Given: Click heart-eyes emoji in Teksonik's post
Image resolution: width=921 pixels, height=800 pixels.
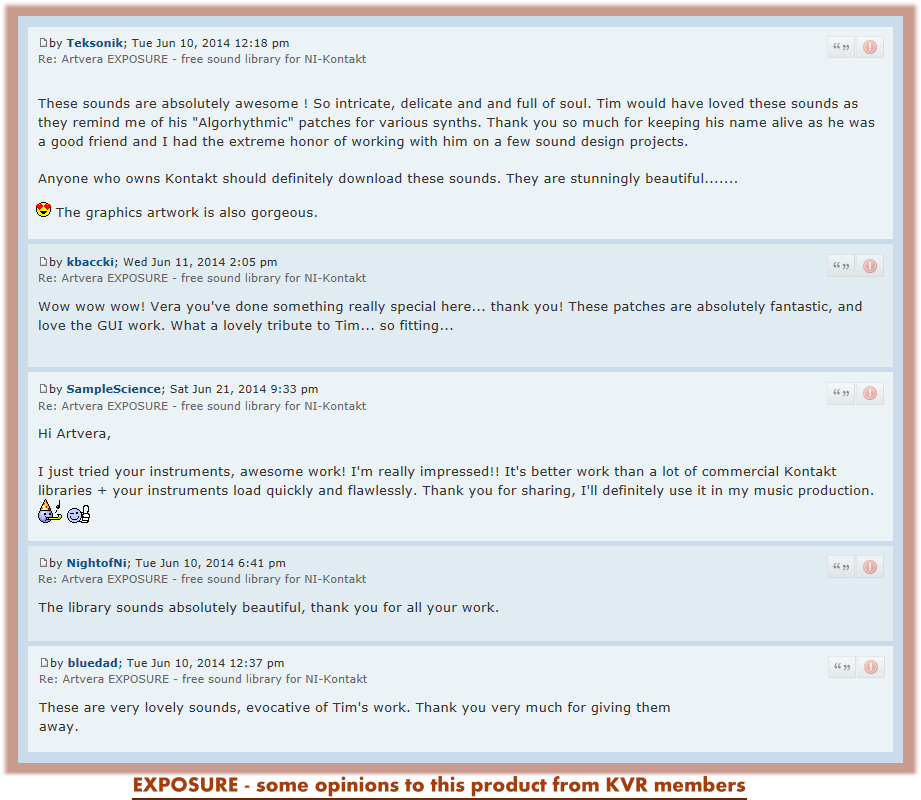Looking at the screenshot, I should 43,210.
